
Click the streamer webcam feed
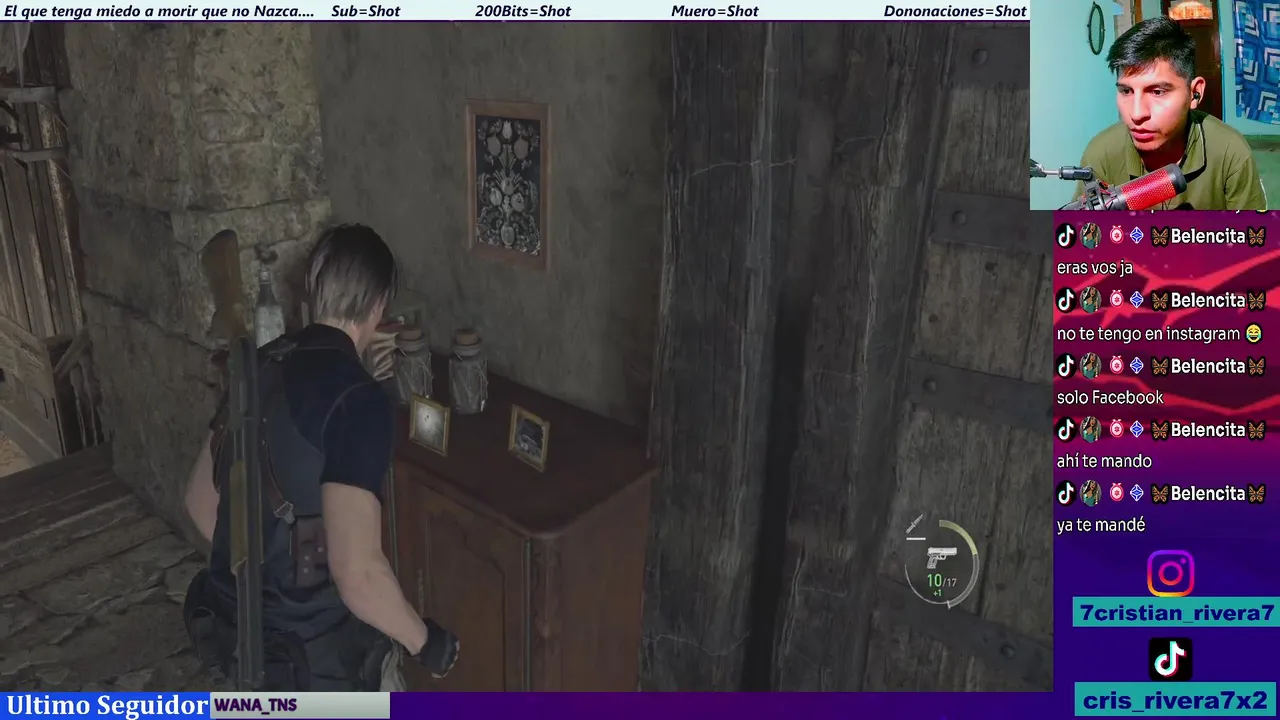pyautogui.click(x=1155, y=105)
